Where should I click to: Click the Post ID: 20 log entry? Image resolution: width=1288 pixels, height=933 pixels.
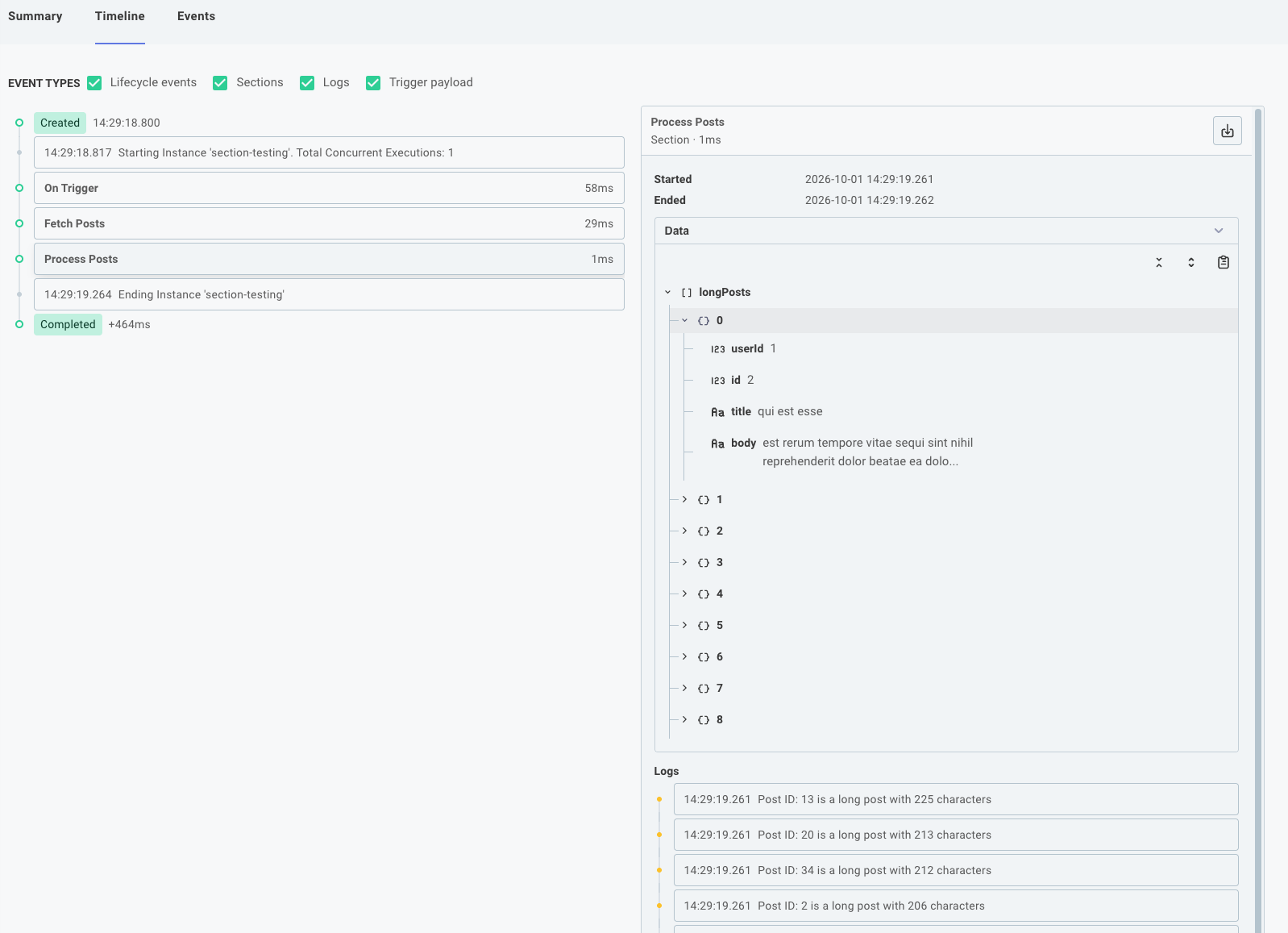[x=956, y=835]
